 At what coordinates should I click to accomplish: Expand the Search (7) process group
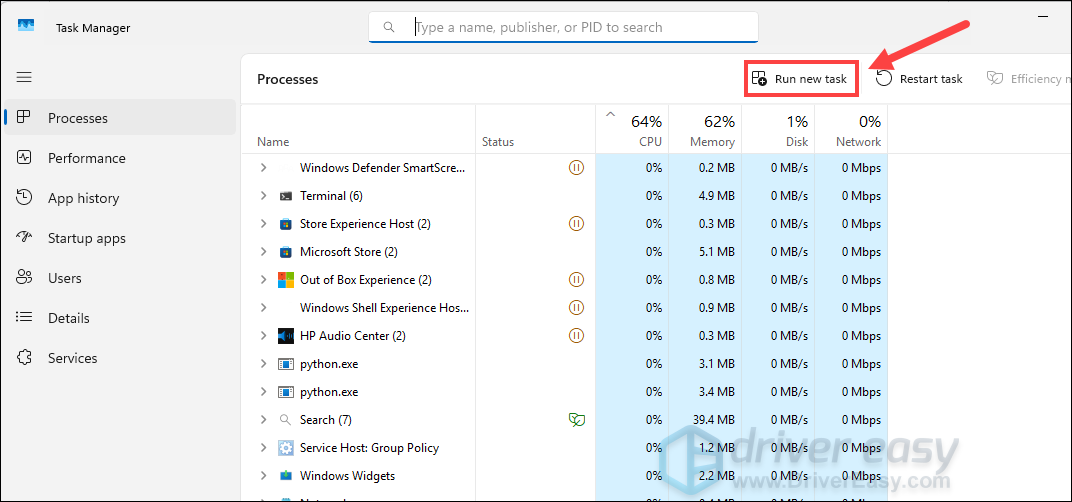pyautogui.click(x=264, y=420)
